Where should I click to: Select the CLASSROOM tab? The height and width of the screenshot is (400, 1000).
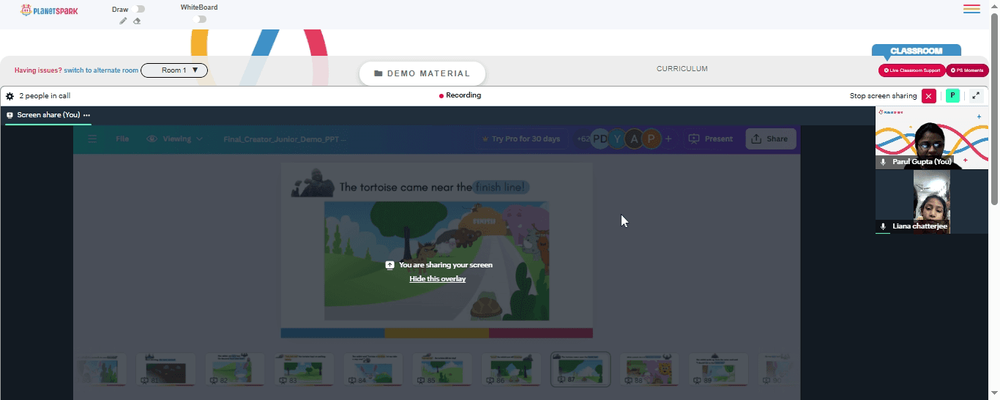point(916,50)
